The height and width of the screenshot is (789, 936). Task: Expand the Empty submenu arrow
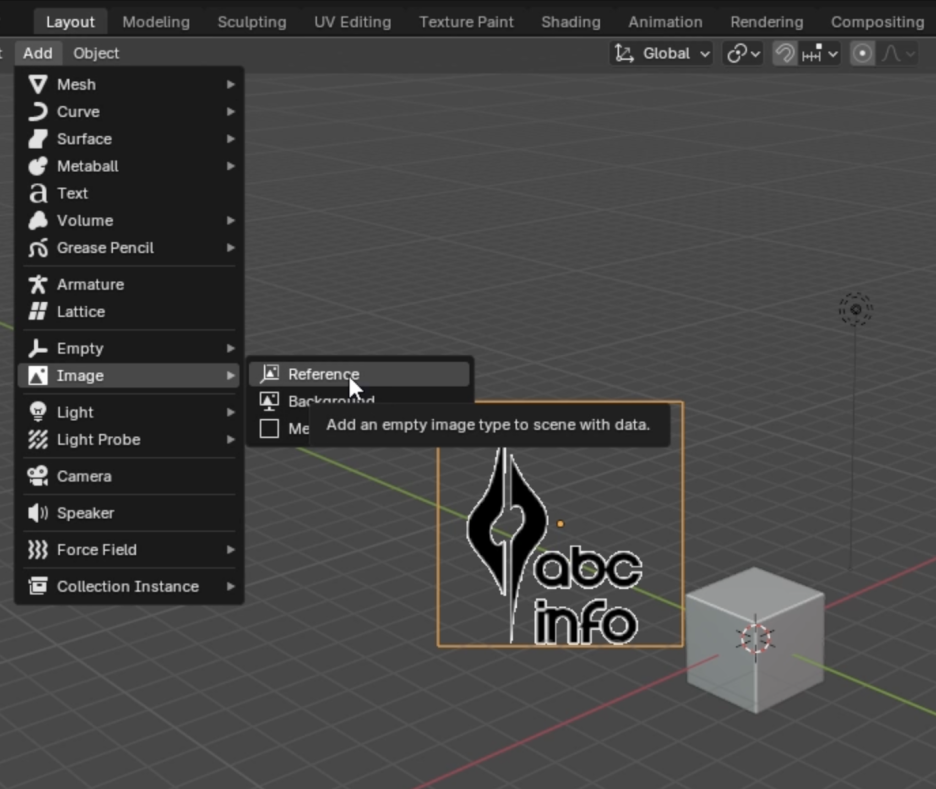click(230, 349)
